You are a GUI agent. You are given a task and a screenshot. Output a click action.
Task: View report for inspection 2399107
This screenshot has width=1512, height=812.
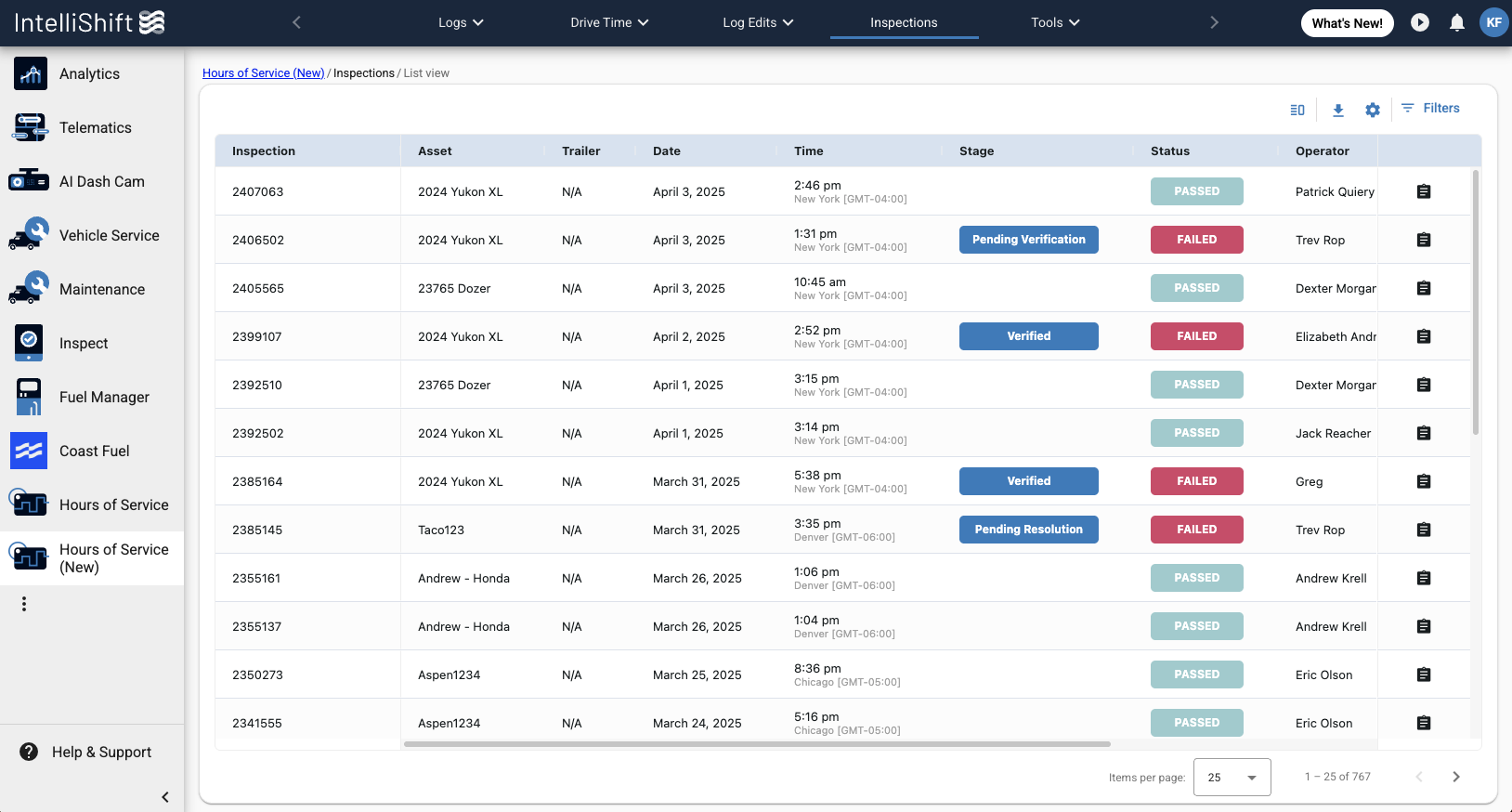(x=1424, y=336)
